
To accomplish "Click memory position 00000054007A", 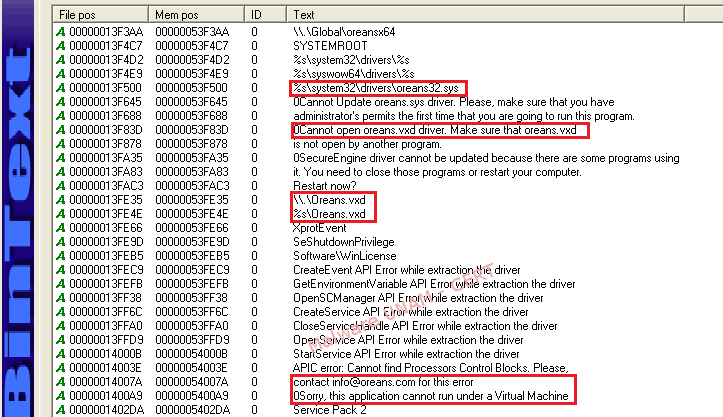I will pos(192,382).
